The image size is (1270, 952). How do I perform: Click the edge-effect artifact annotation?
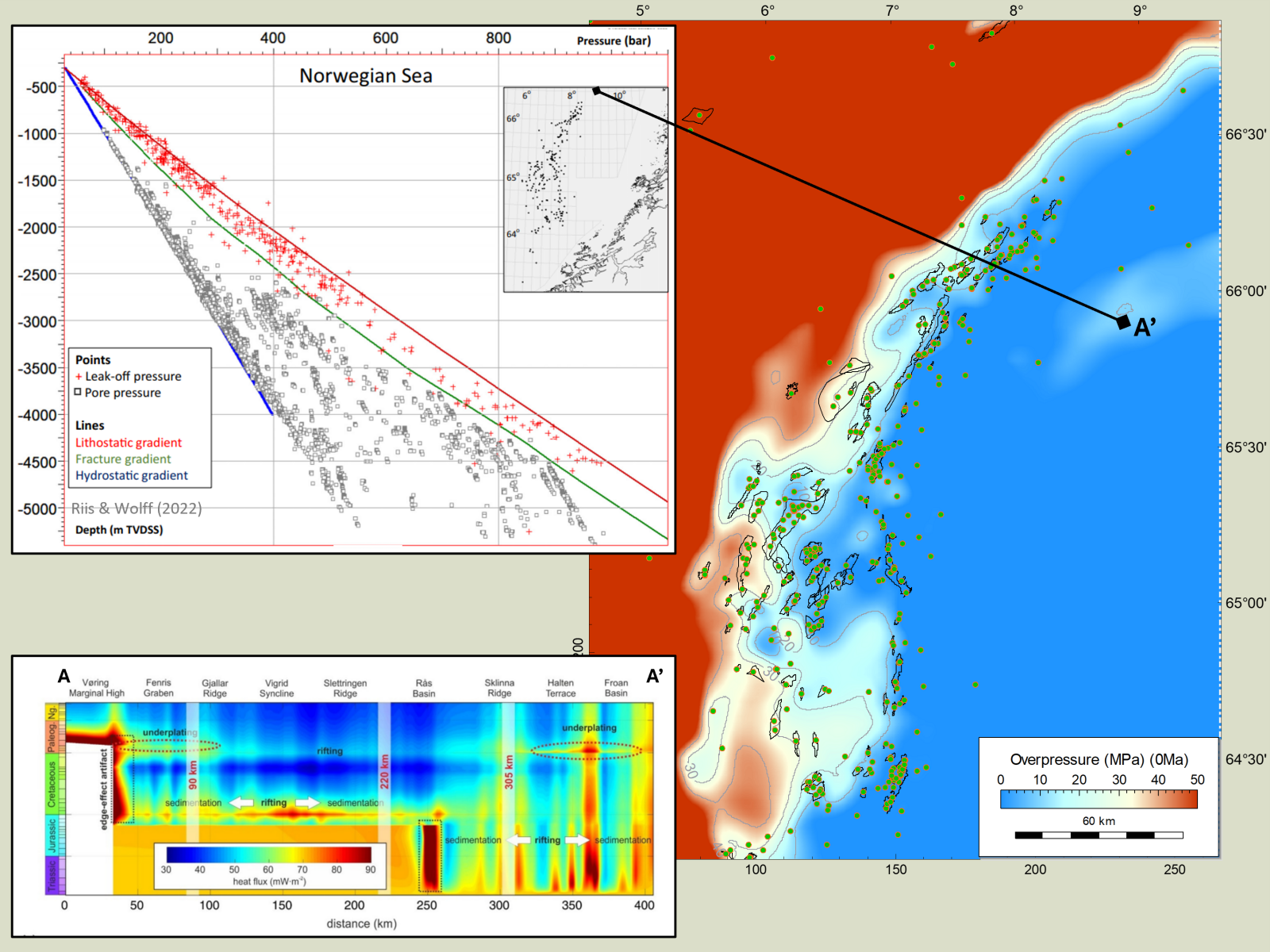point(103,789)
